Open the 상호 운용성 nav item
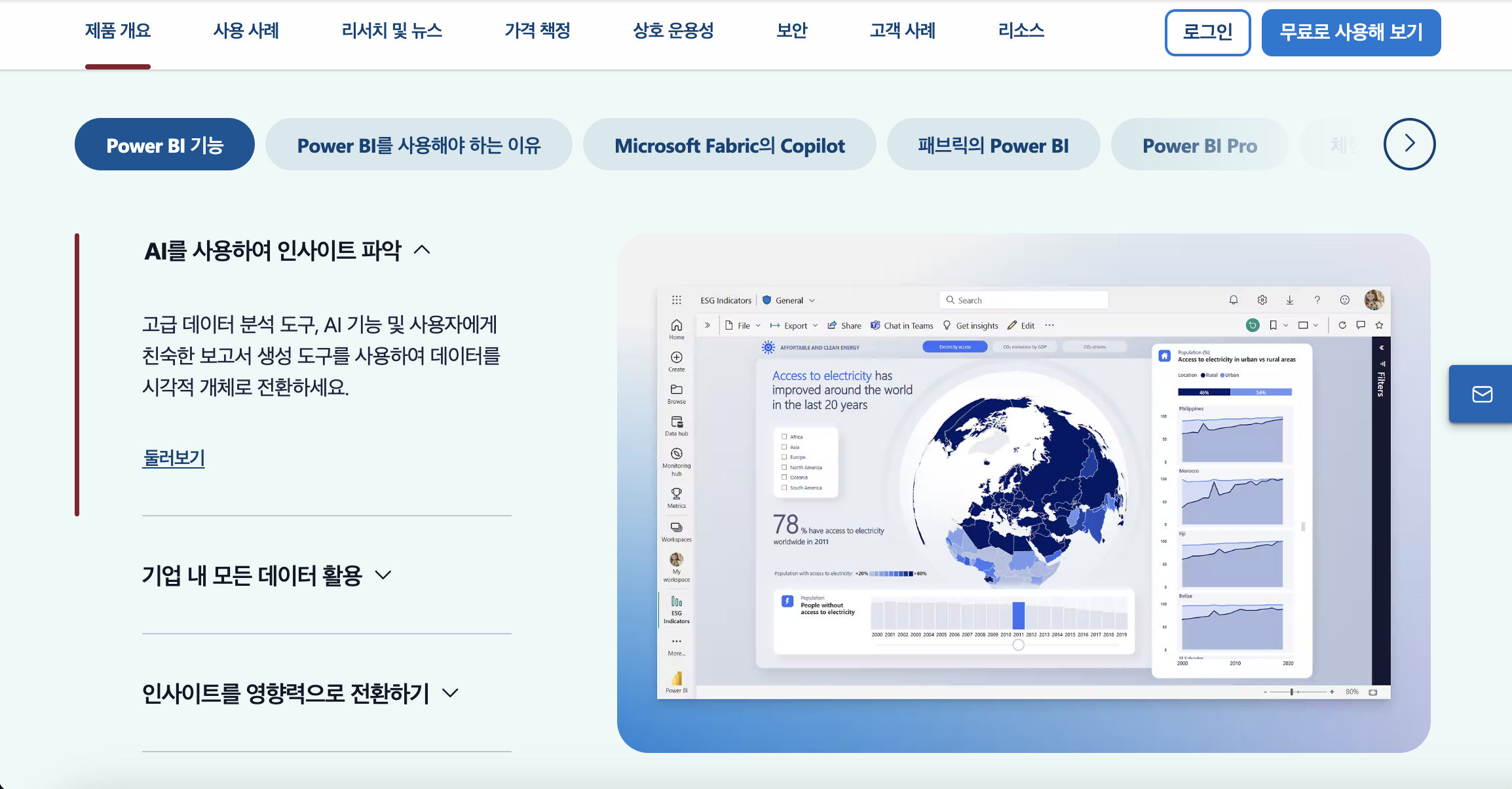 (x=673, y=31)
